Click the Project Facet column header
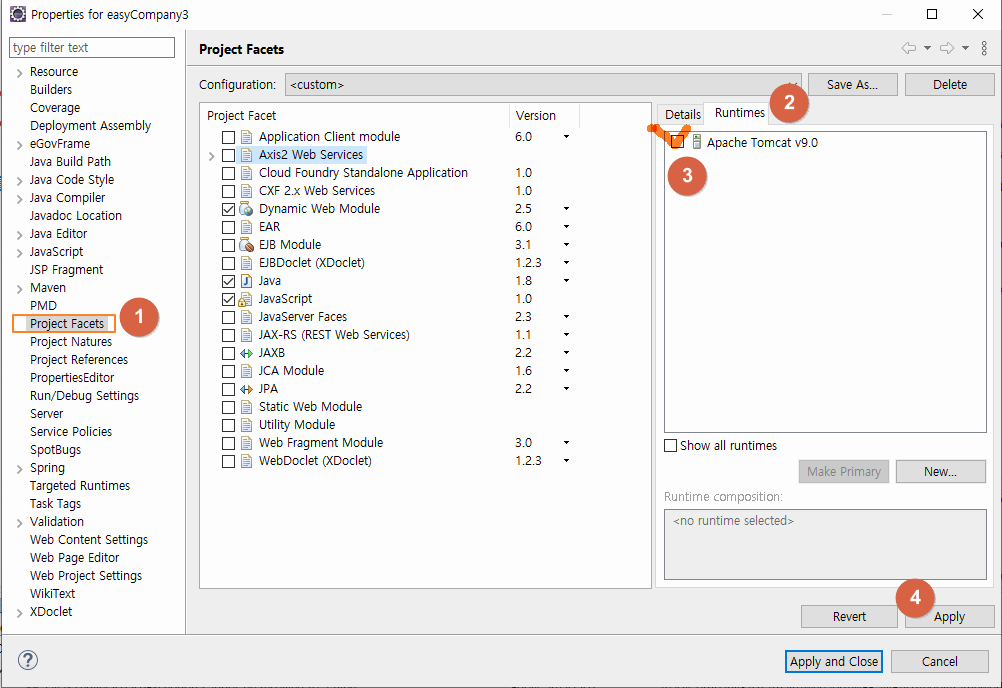The height and width of the screenshot is (688, 1002). pyautogui.click(x=355, y=116)
